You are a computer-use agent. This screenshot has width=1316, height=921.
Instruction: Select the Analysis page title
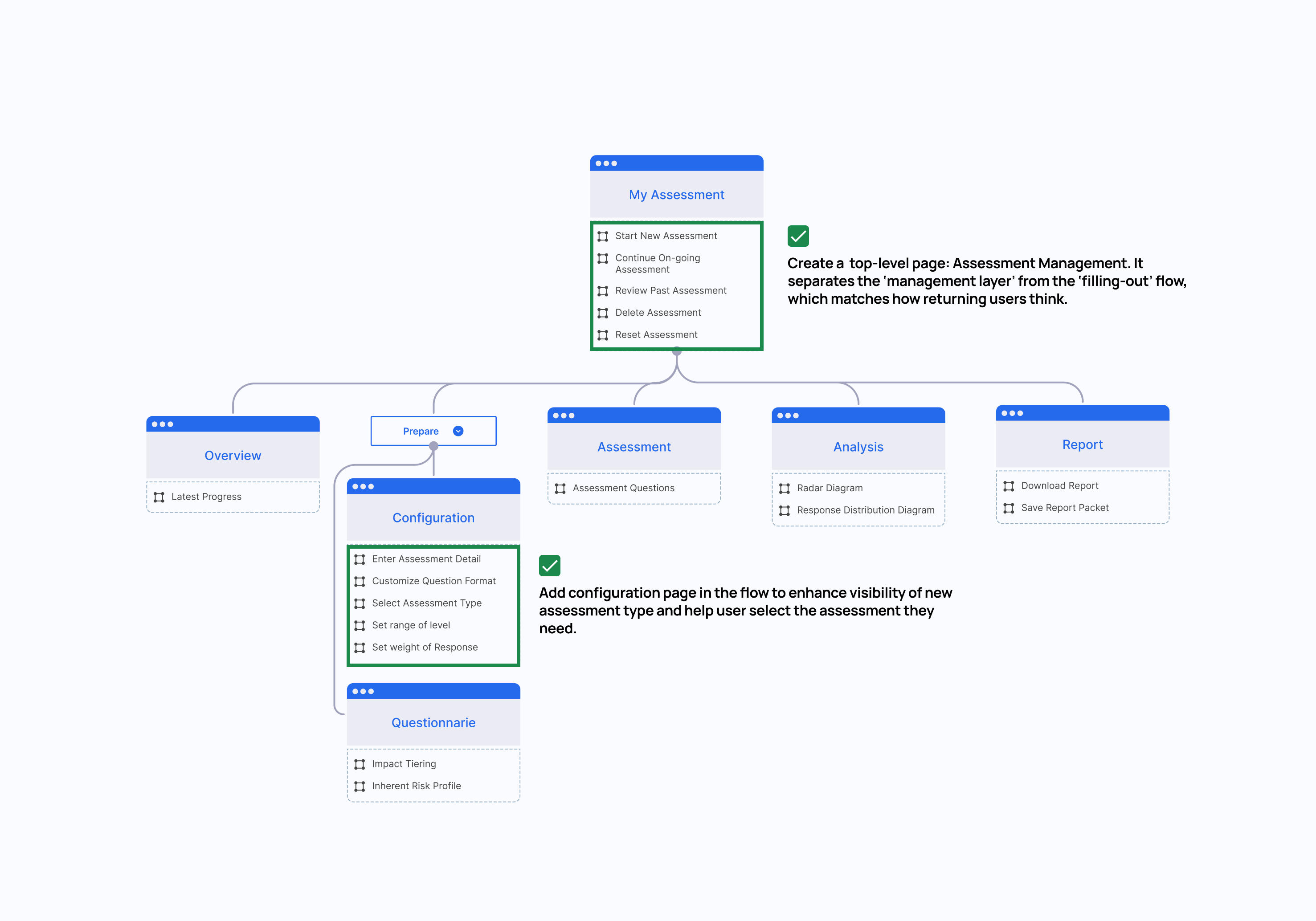858,447
